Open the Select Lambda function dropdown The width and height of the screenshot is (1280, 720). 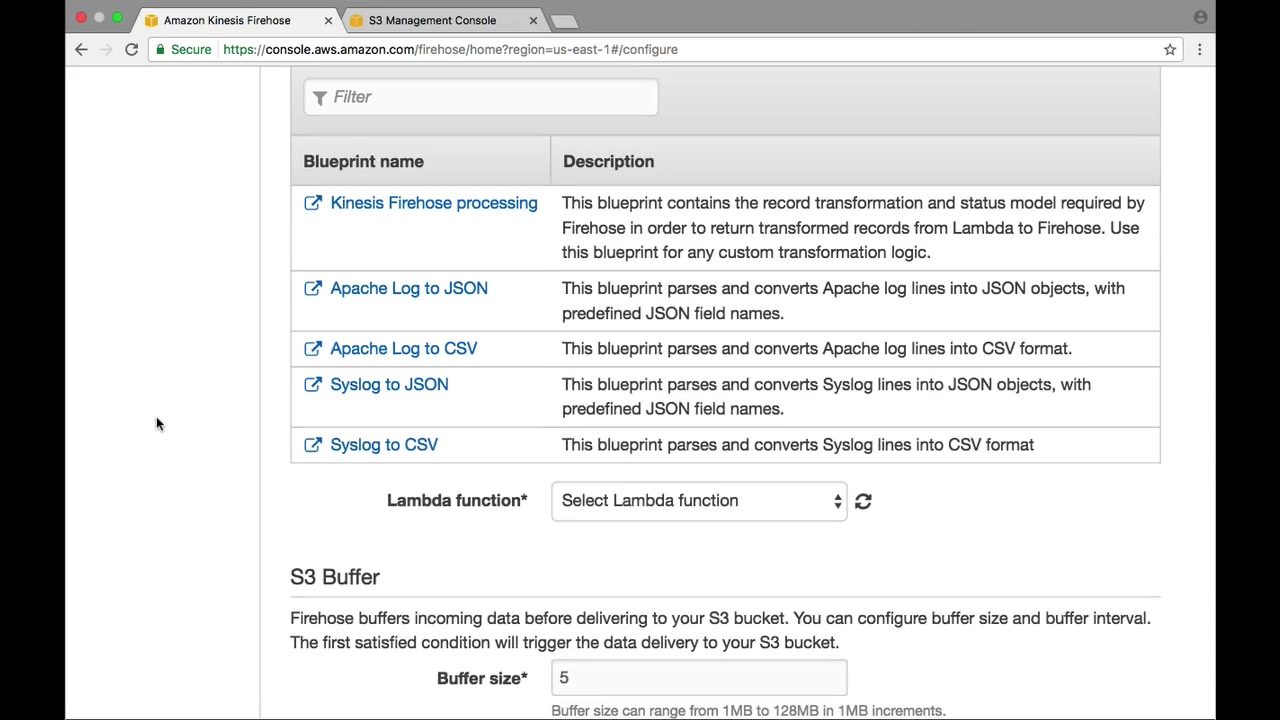point(699,501)
